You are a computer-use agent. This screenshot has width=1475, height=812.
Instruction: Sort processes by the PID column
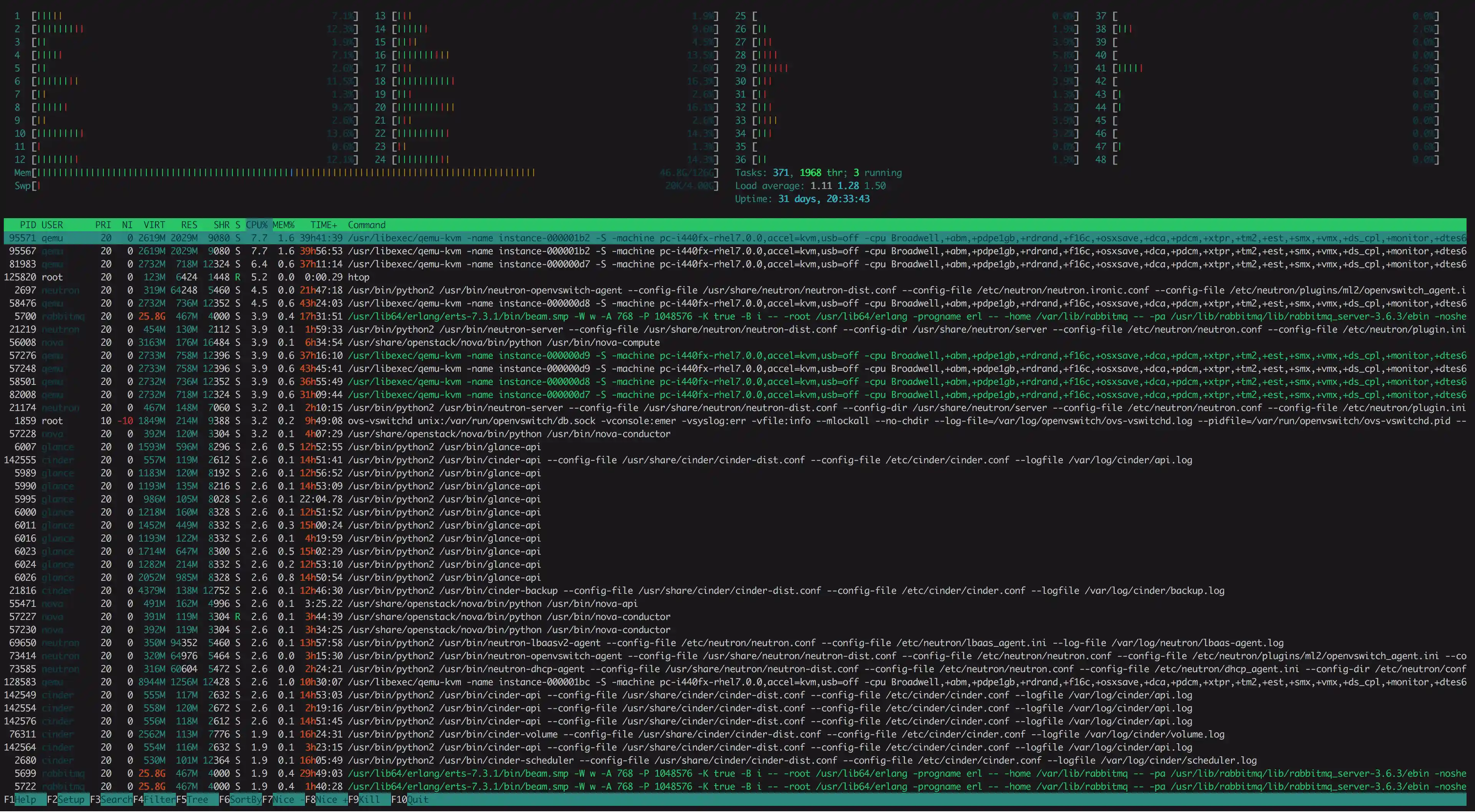click(28, 224)
